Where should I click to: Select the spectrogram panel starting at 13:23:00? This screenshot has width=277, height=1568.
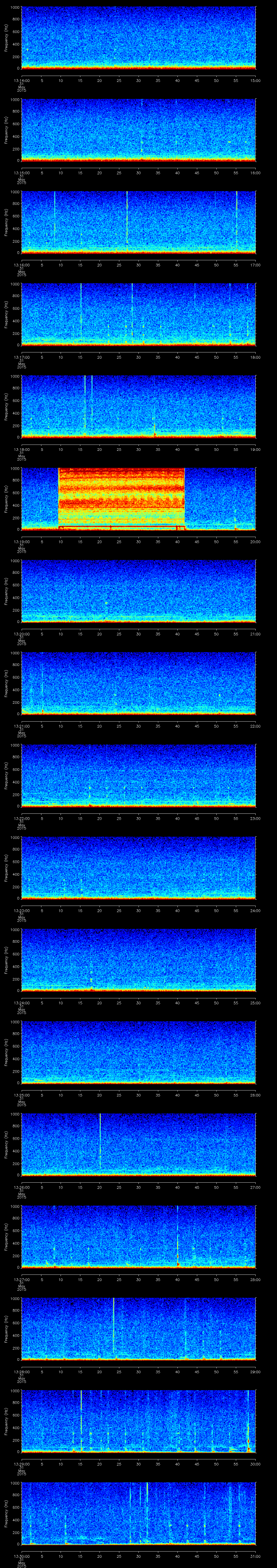coord(138,868)
